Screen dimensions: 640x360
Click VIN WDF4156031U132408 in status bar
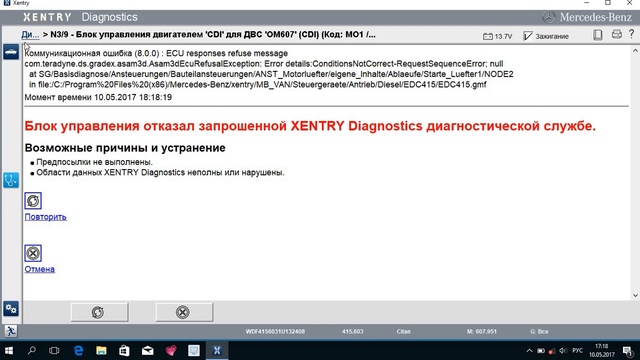click(275, 331)
